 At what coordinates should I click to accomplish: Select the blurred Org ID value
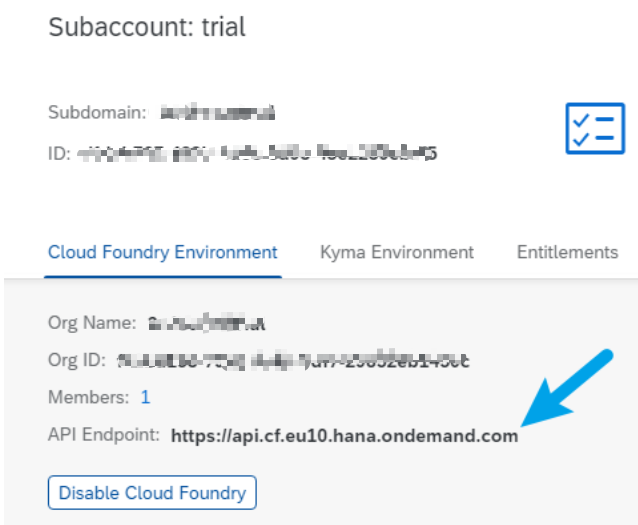(x=293, y=361)
